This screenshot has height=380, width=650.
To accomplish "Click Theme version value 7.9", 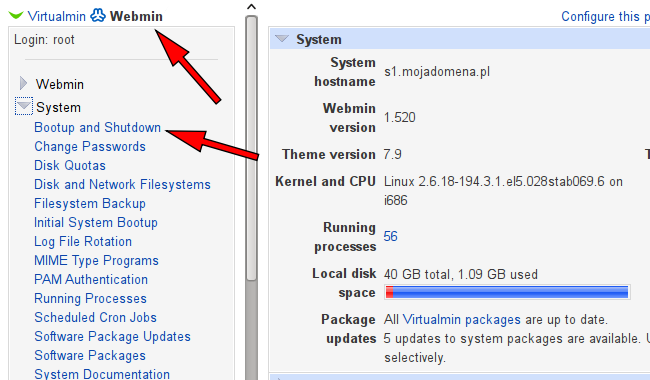I will click(x=392, y=155).
